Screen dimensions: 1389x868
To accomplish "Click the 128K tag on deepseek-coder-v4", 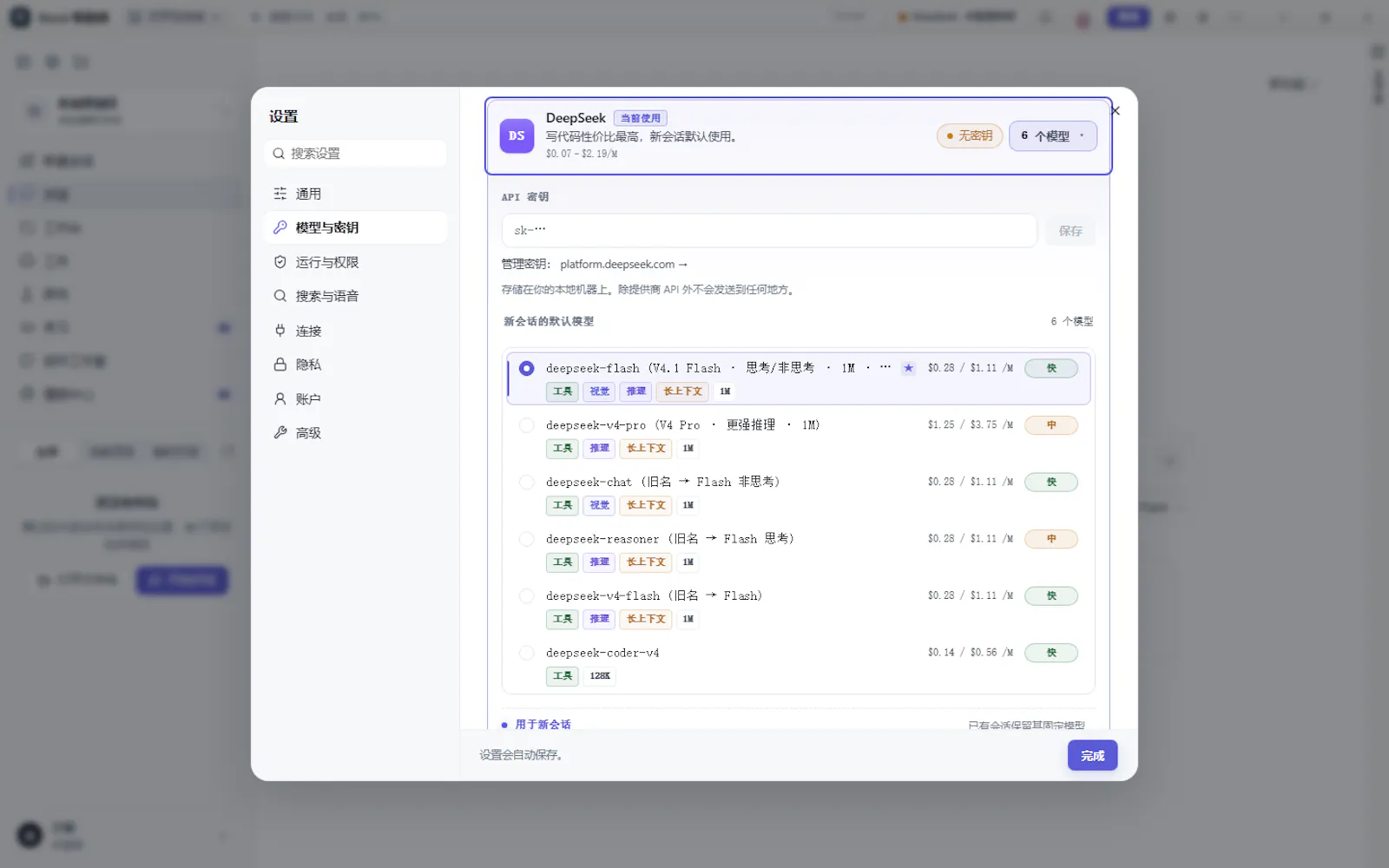I will click(600, 676).
